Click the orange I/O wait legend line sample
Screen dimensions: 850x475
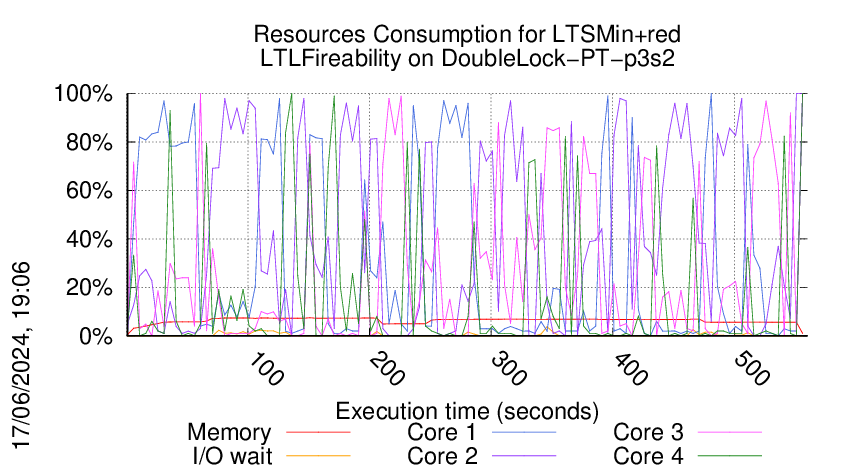[x=318, y=456]
